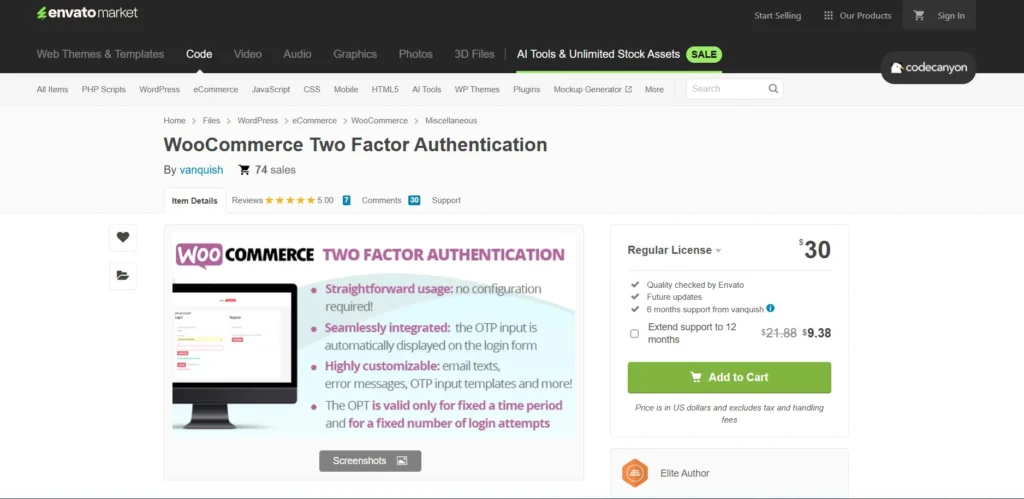Click the SALE badge
This screenshot has width=1024, height=499.
(704, 54)
